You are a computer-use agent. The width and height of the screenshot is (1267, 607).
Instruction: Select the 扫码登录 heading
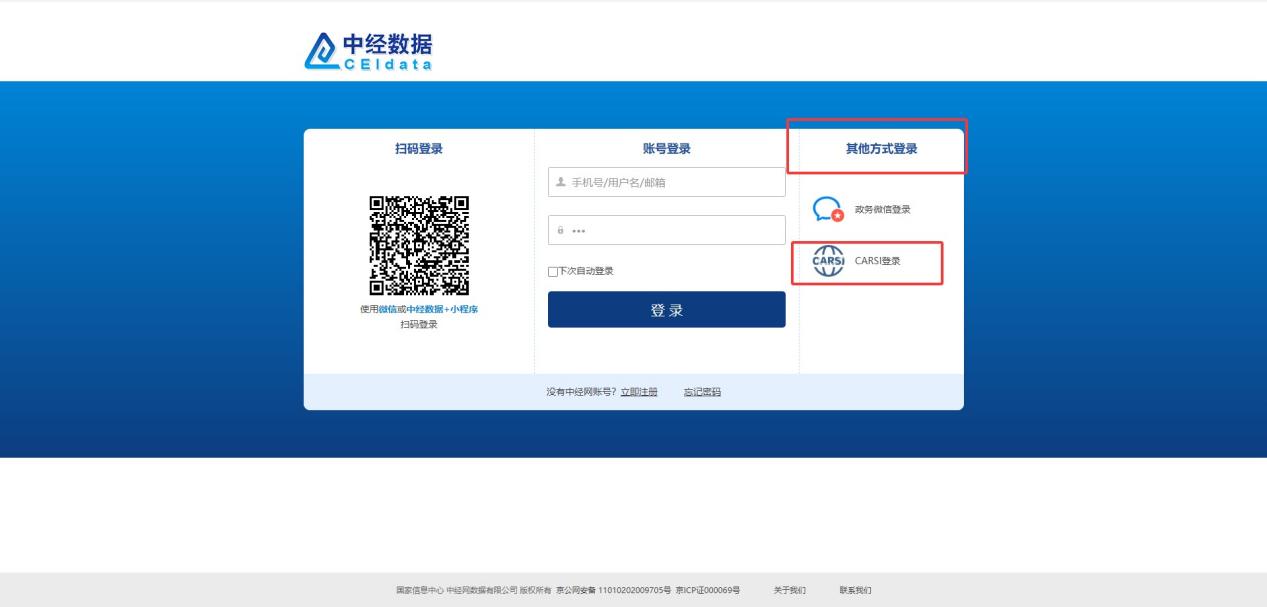418,149
